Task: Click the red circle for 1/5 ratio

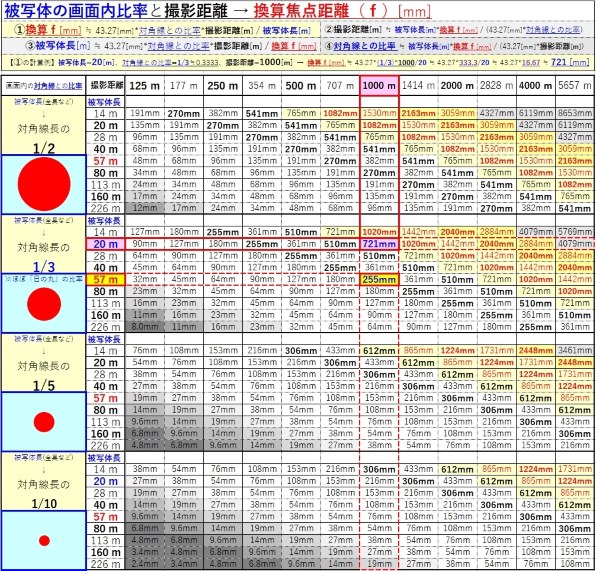Action: pyautogui.click(x=44, y=422)
